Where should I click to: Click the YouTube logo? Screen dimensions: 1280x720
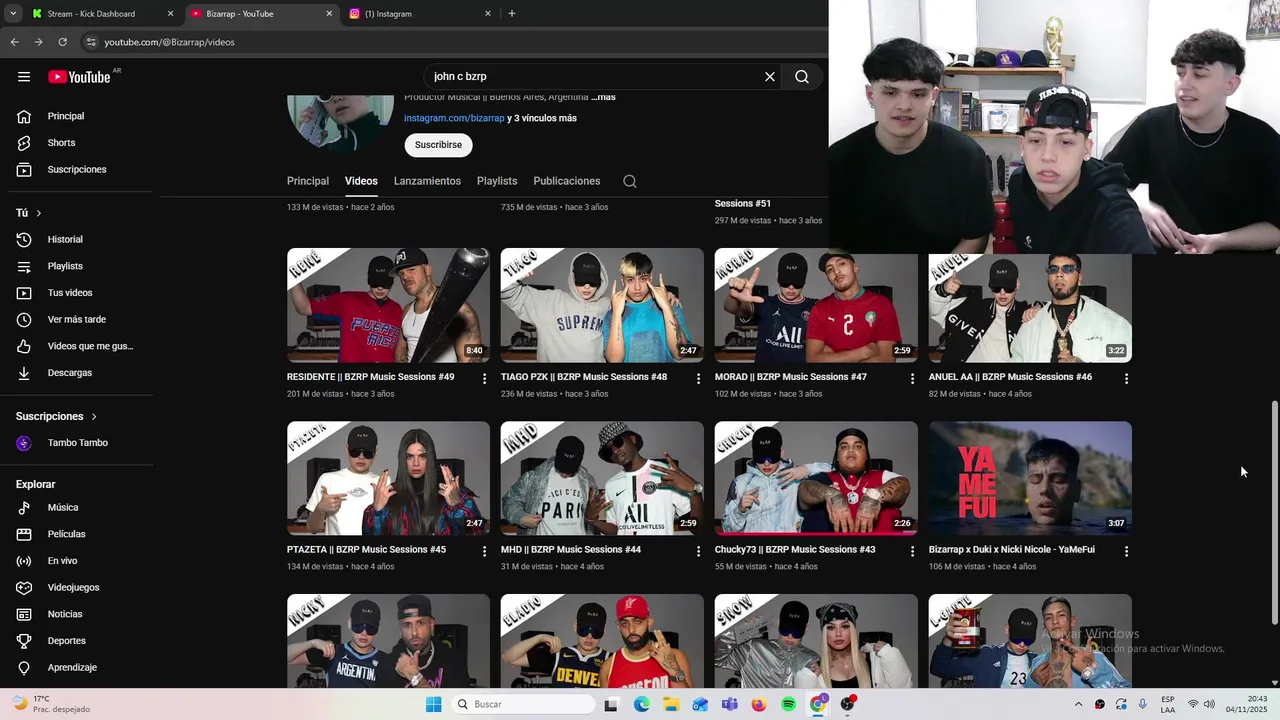[79, 77]
